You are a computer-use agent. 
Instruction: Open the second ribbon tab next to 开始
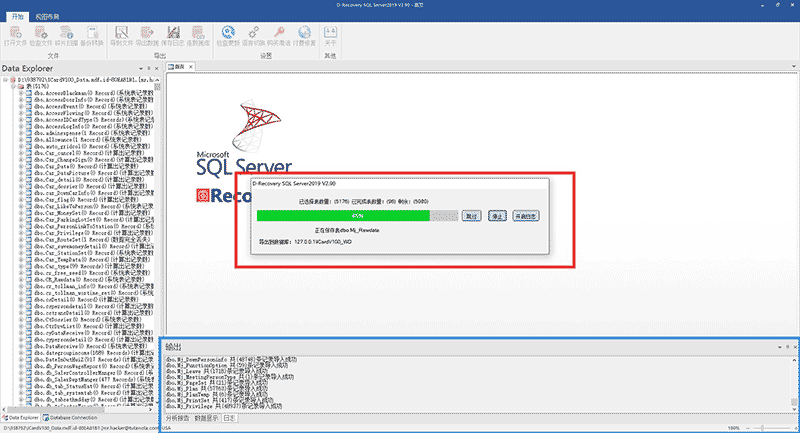tap(47, 17)
